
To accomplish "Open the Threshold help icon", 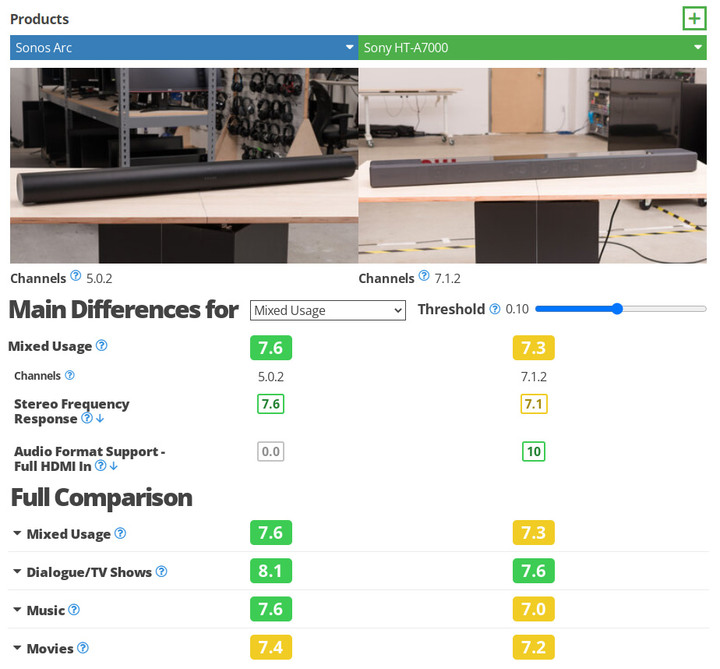I will [x=495, y=309].
